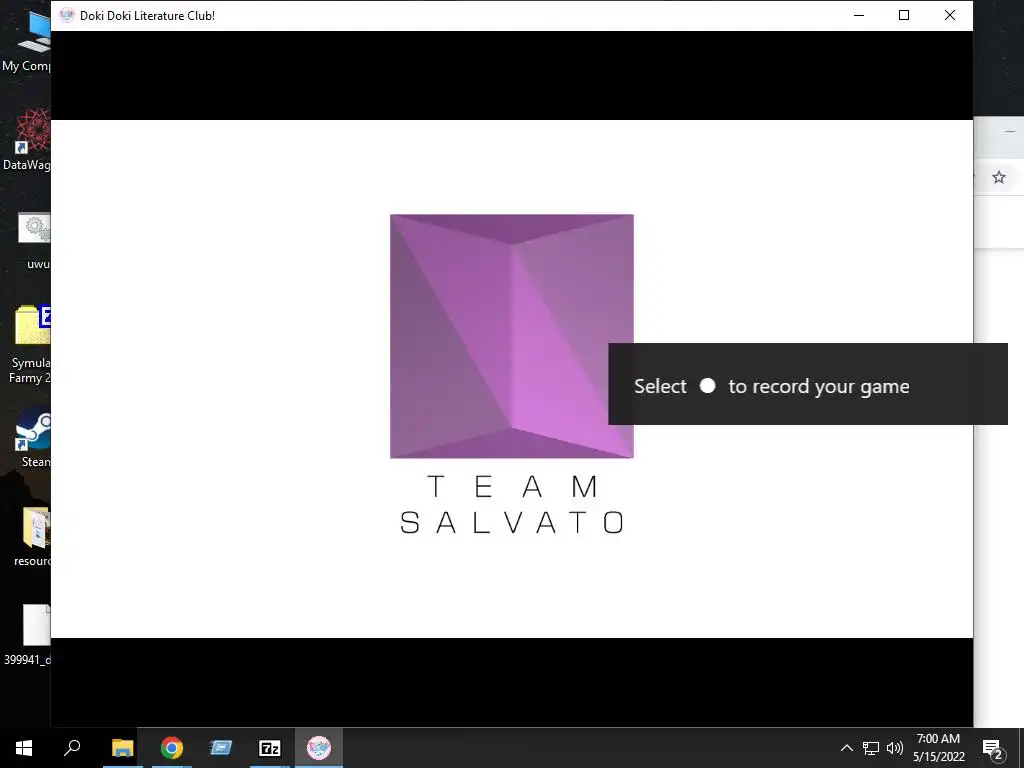This screenshot has width=1024, height=768.
Task: Open the notification center icon
Action: click(992, 750)
